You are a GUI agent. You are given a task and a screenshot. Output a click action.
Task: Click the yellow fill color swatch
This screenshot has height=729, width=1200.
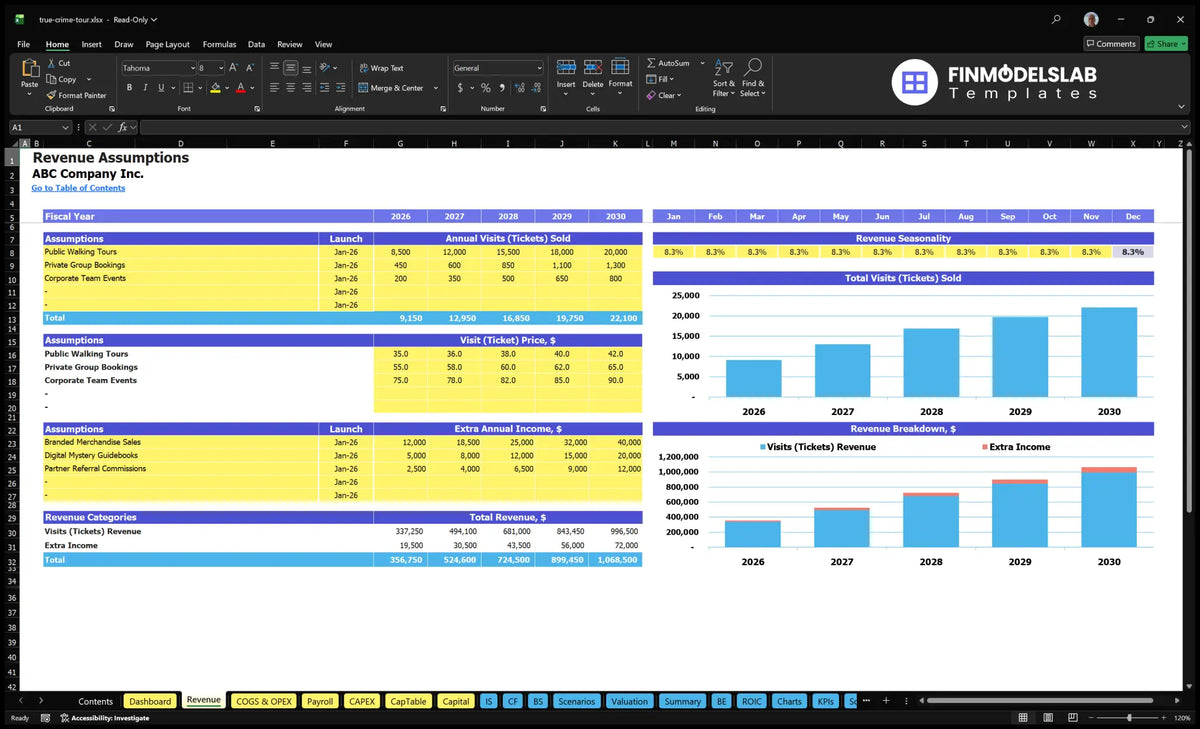click(x=215, y=88)
